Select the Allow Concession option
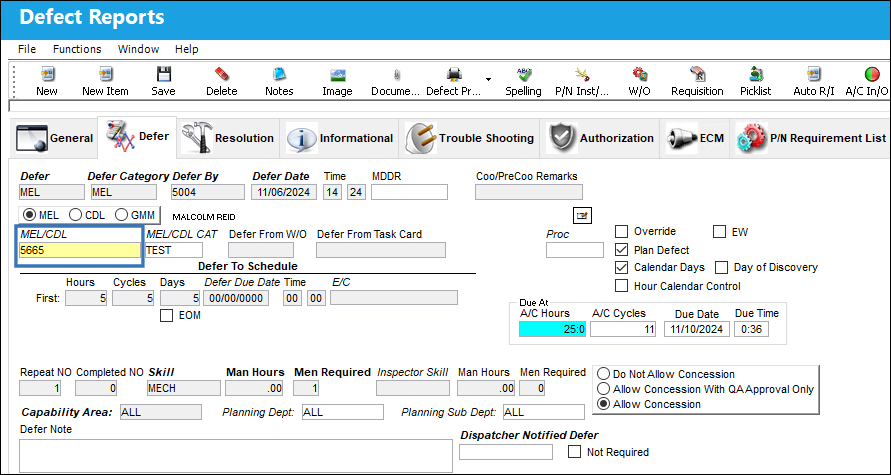 click(x=604, y=404)
